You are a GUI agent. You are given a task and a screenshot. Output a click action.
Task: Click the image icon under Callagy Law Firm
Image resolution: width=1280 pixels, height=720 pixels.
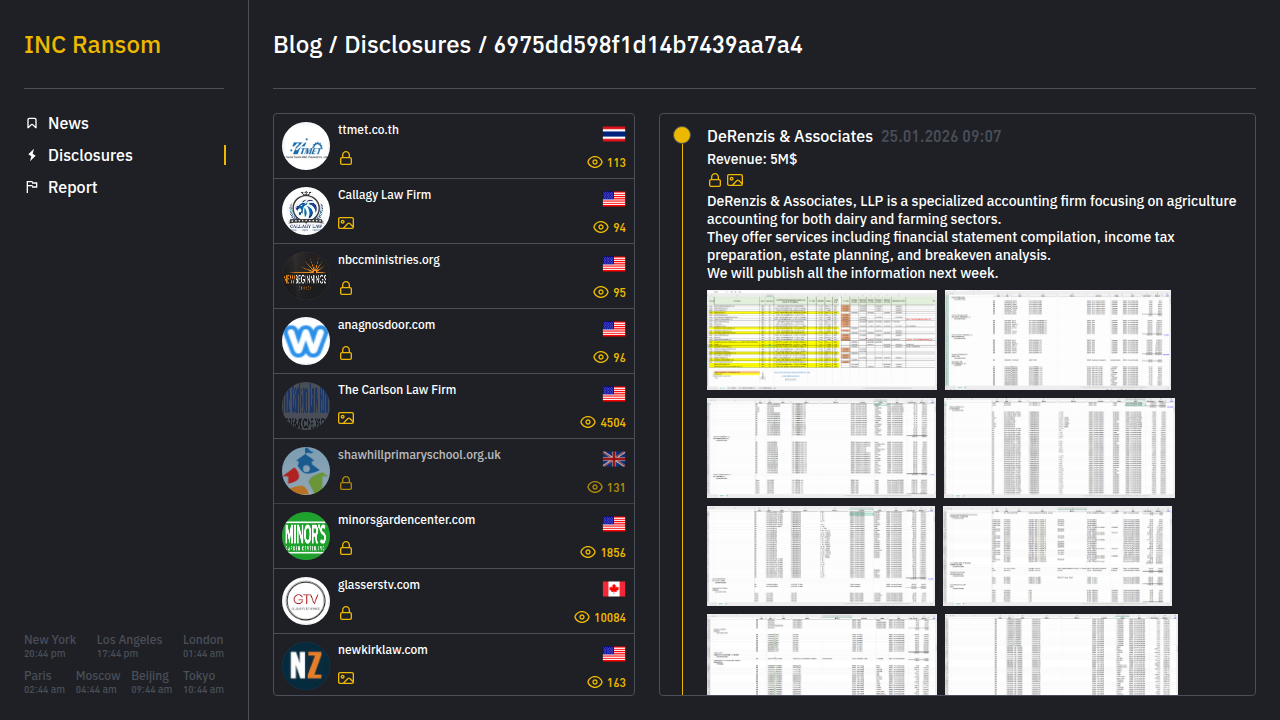346,223
